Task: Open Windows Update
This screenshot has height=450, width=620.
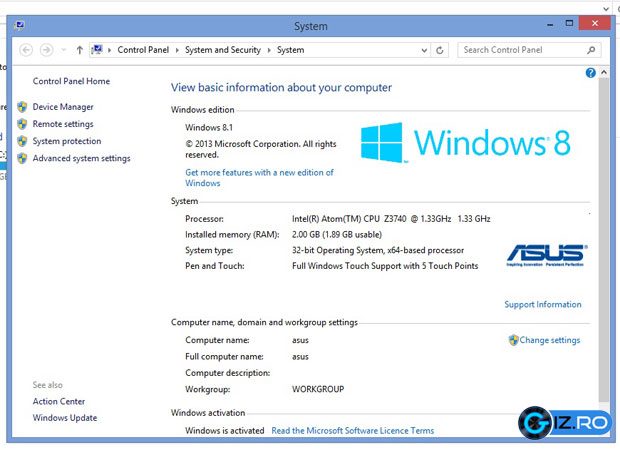Action: (65, 418)
